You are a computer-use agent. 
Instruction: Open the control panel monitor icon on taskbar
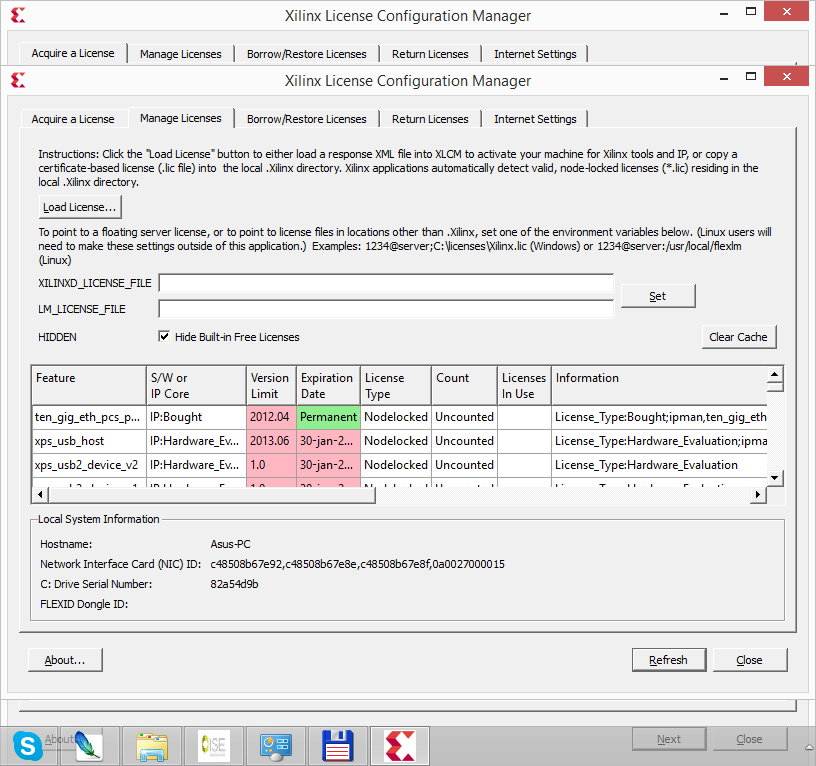point(276,746)
